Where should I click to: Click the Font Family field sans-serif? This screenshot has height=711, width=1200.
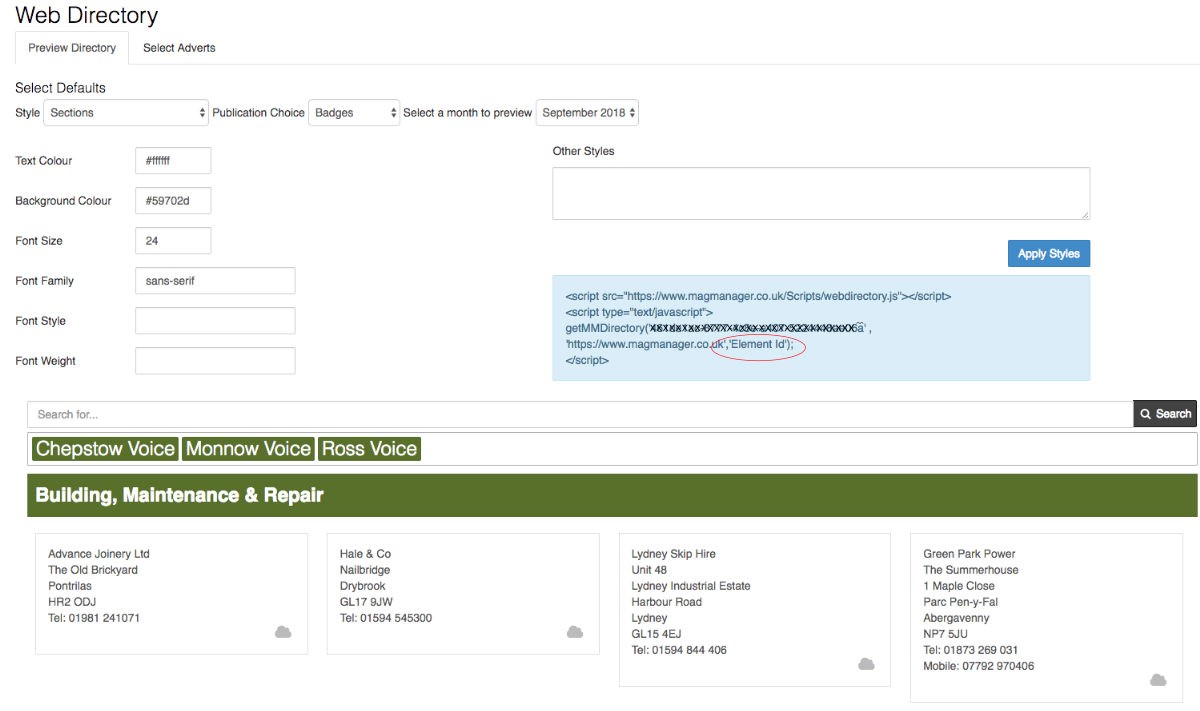point(215,281)
